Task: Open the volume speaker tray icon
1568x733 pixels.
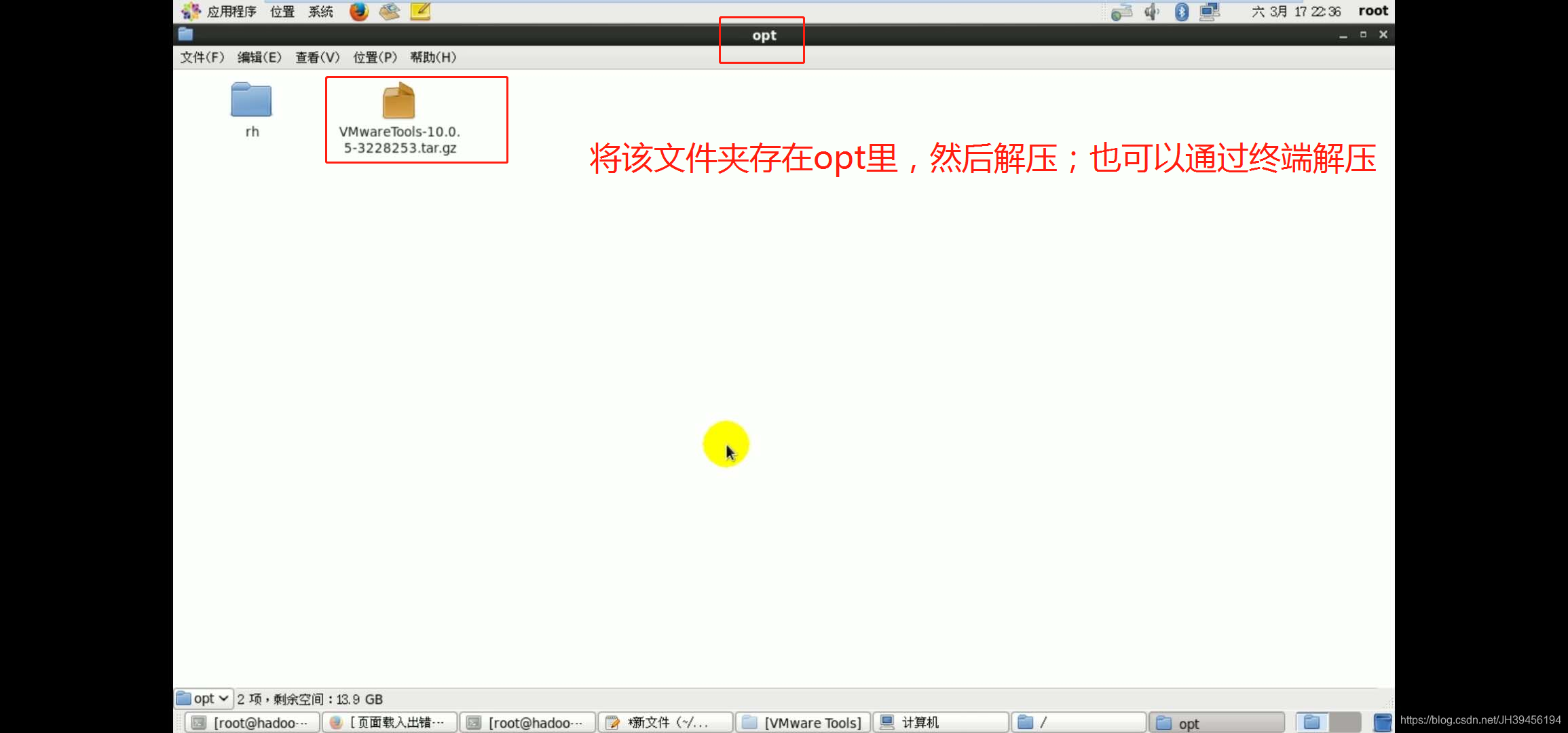Action: (1152, 12)
